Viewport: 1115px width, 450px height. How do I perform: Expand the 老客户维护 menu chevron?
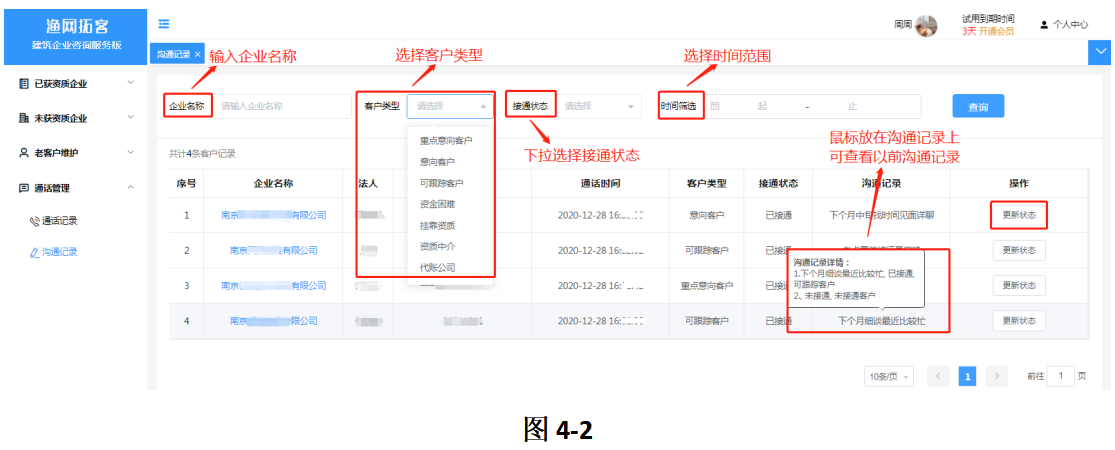click(130, 152)
